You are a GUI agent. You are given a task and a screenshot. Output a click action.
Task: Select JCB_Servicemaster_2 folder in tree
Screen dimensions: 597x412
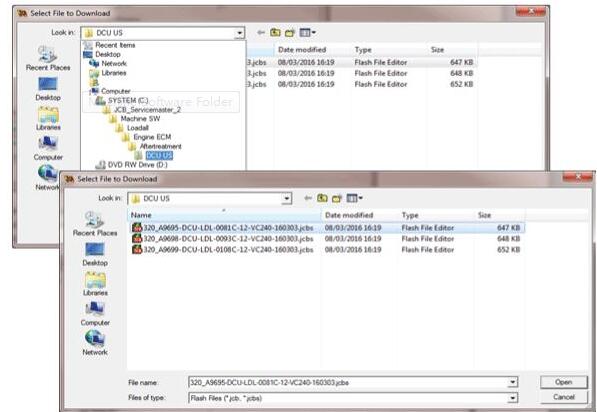tap(147, 110)
